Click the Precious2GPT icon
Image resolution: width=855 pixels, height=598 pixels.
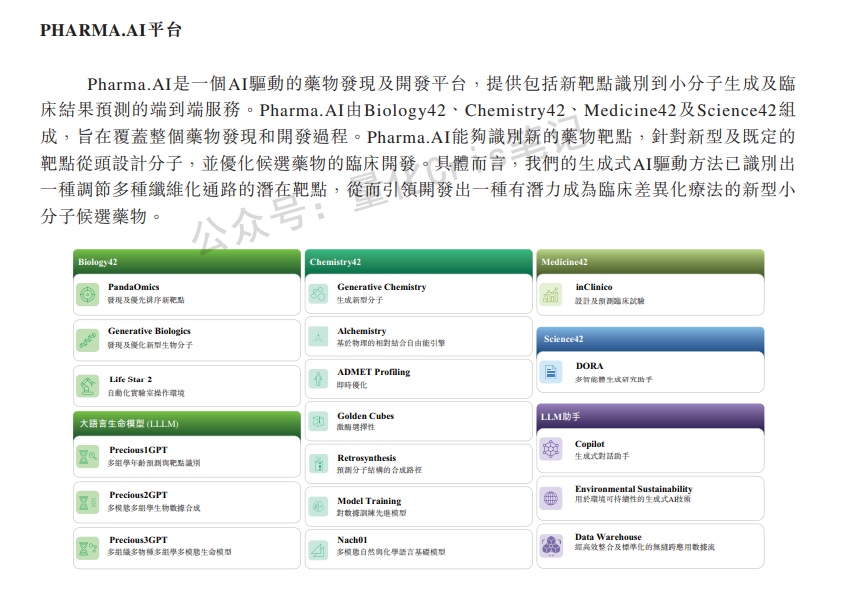point(89,503)
